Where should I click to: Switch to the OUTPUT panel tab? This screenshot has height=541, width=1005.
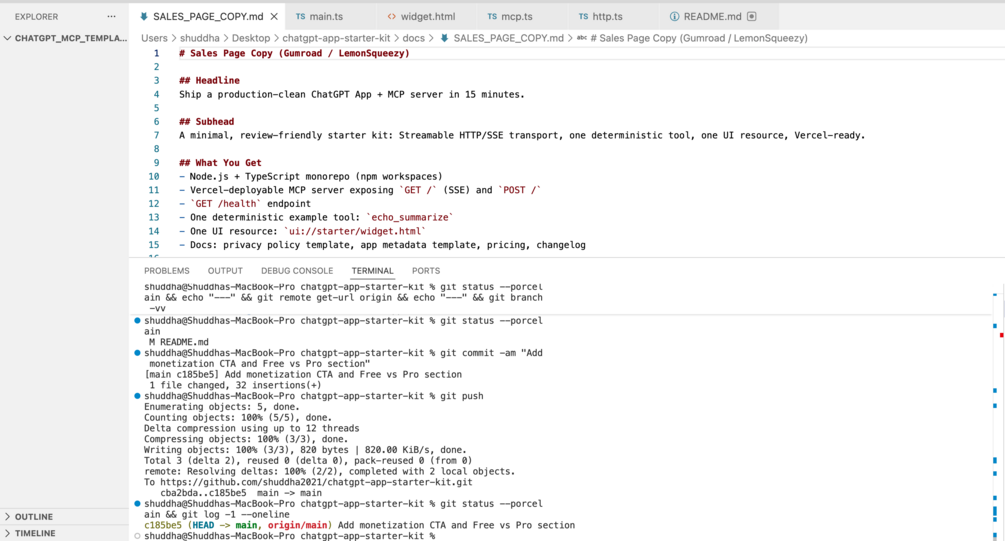(x=225, y=270)
